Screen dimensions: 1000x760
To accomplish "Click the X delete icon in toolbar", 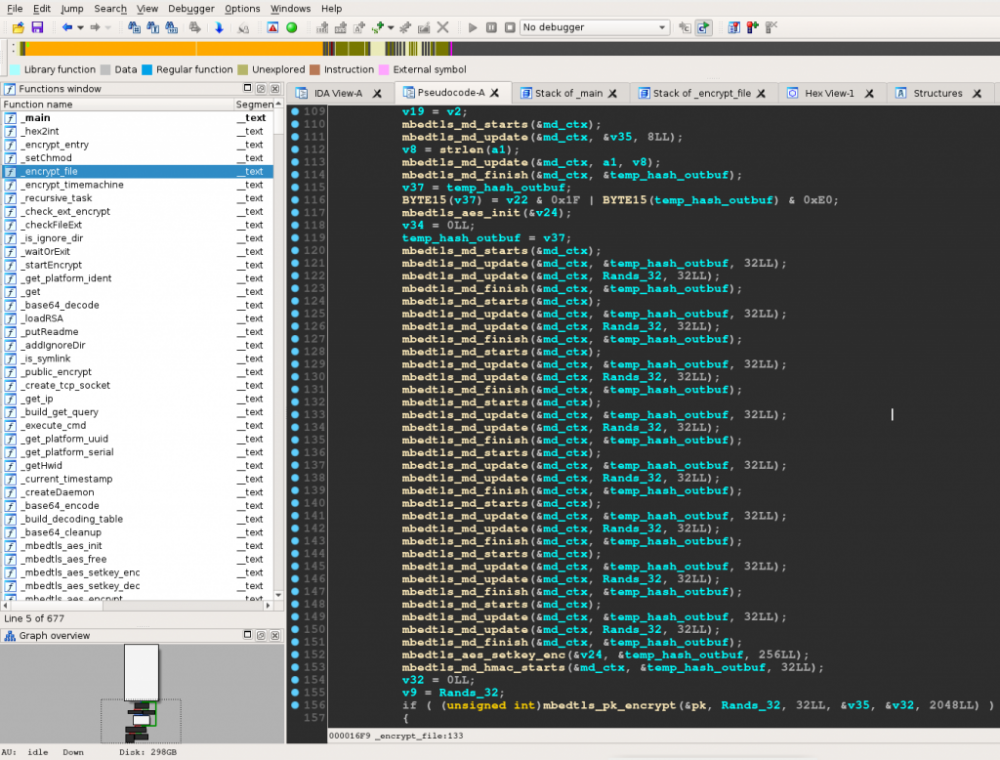I will point(443,27).
